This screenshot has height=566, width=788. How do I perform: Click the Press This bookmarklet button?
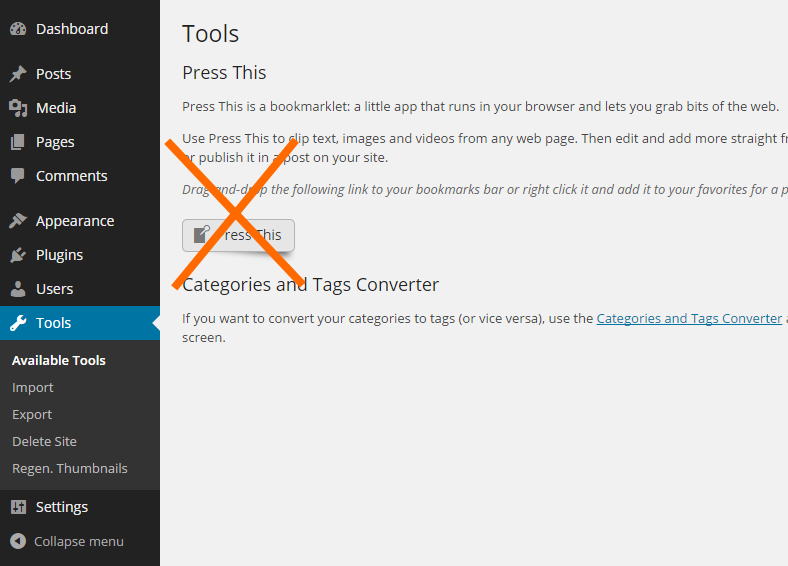[x=238, y=235]
